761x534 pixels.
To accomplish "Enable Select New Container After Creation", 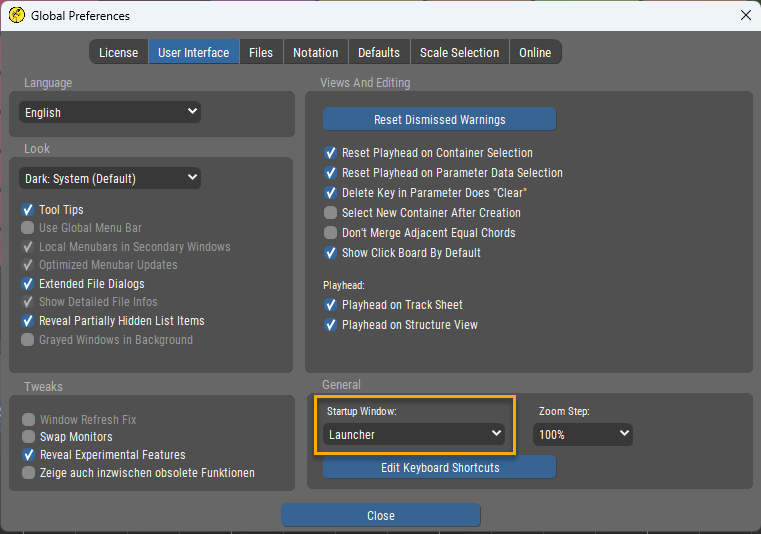I will (331, 213).
